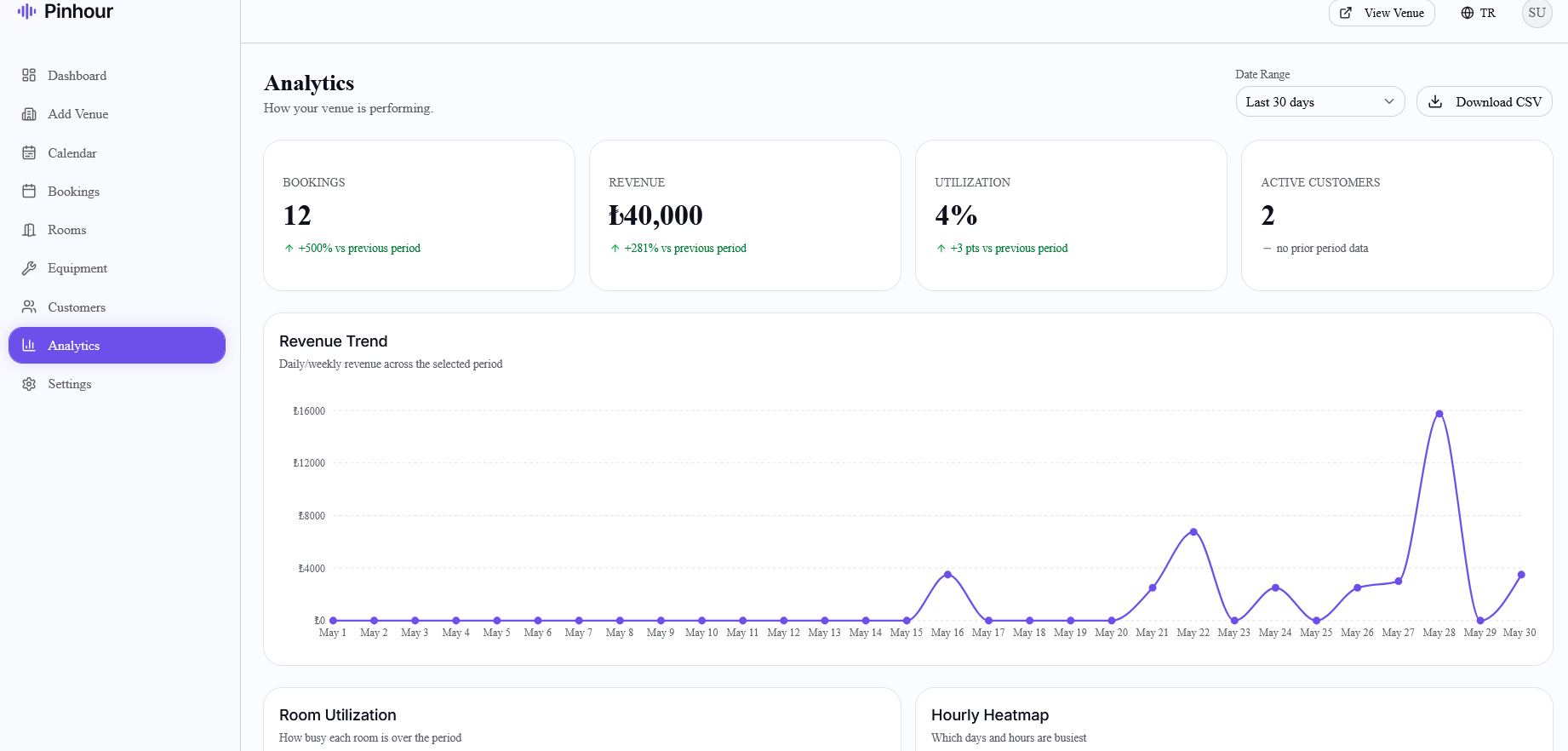Click the Add Venue building icon
This screenshot has width=1568, height=751.
29,114
